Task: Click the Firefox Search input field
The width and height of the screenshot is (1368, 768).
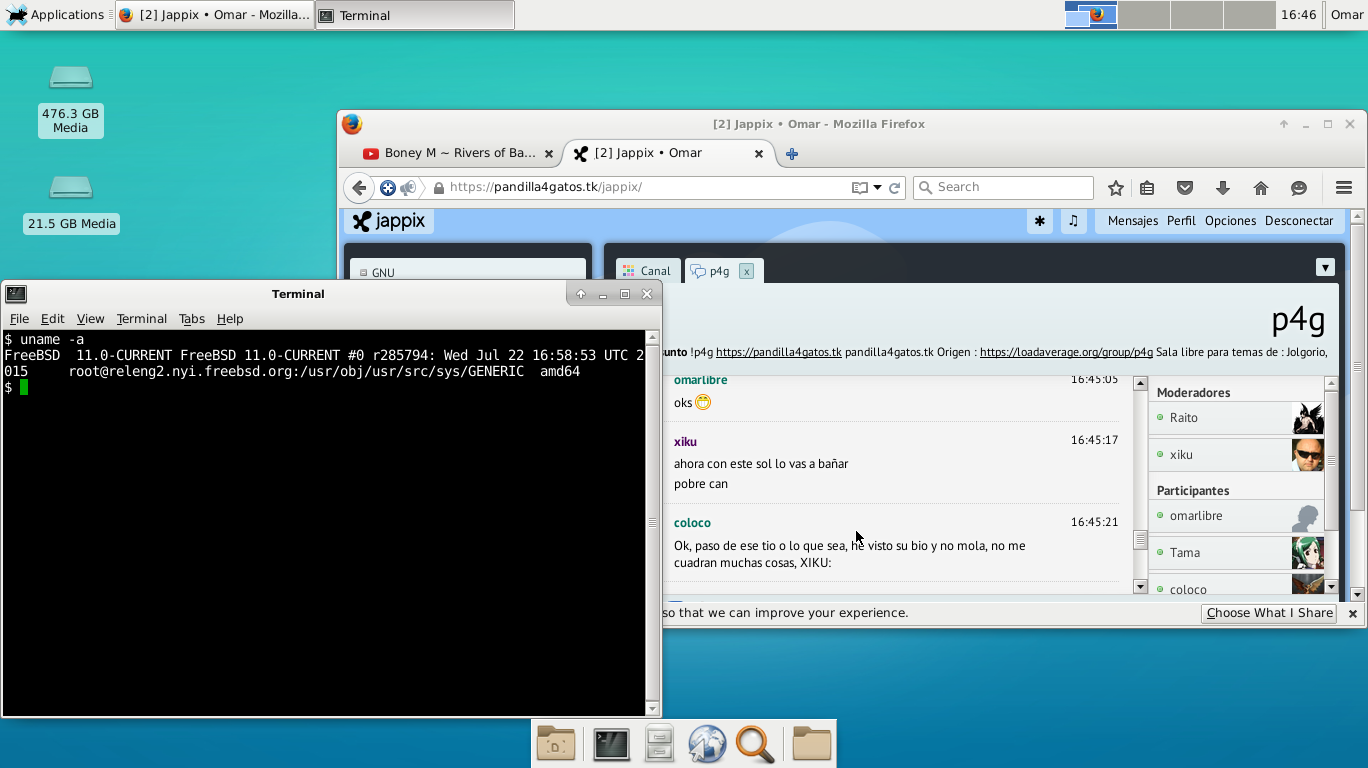Action: coord(1003,188)
